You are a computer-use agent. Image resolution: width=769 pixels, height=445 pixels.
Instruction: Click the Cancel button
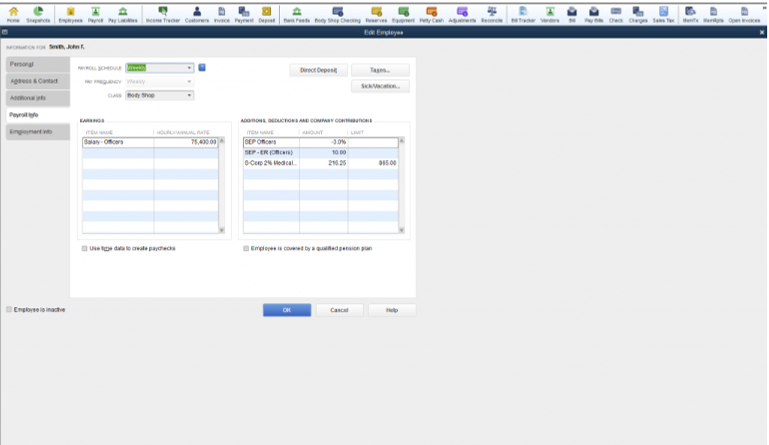coord(339,310)
